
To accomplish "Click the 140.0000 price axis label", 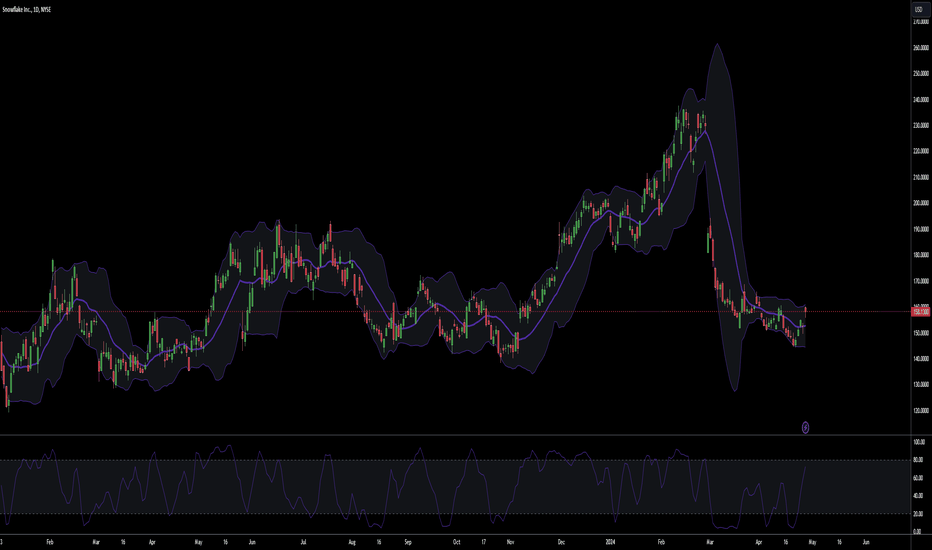I will click(921, 359).
